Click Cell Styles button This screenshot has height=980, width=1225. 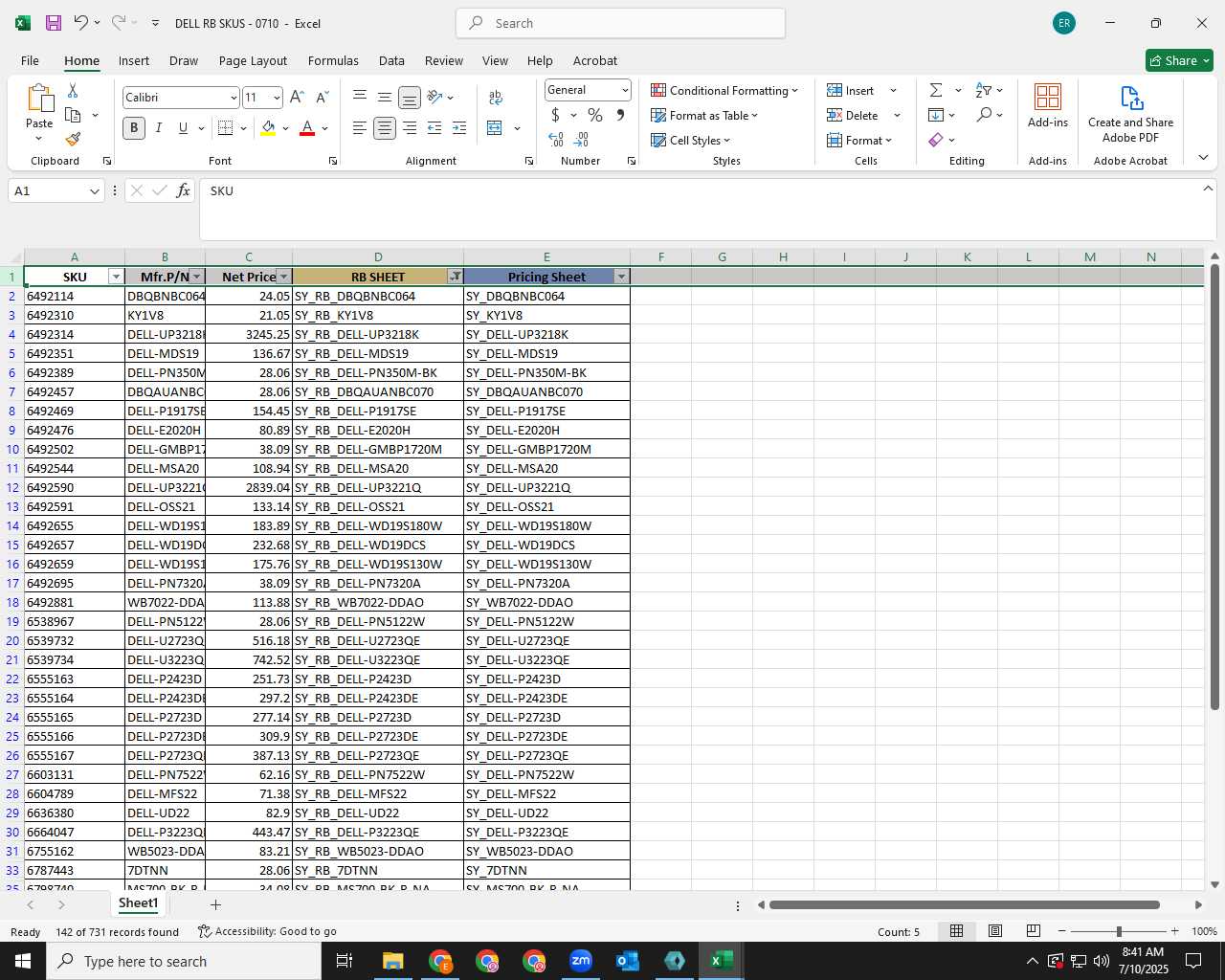point(691,140)
